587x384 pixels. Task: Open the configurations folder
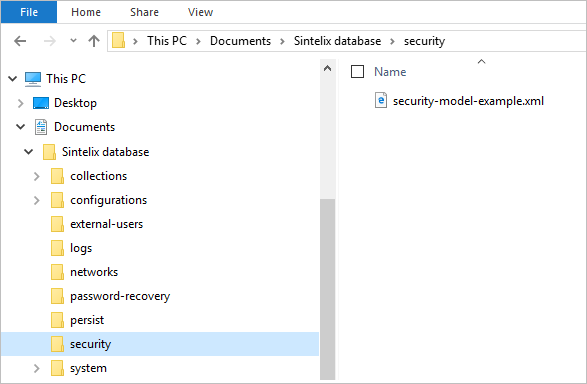click(109, 200)
